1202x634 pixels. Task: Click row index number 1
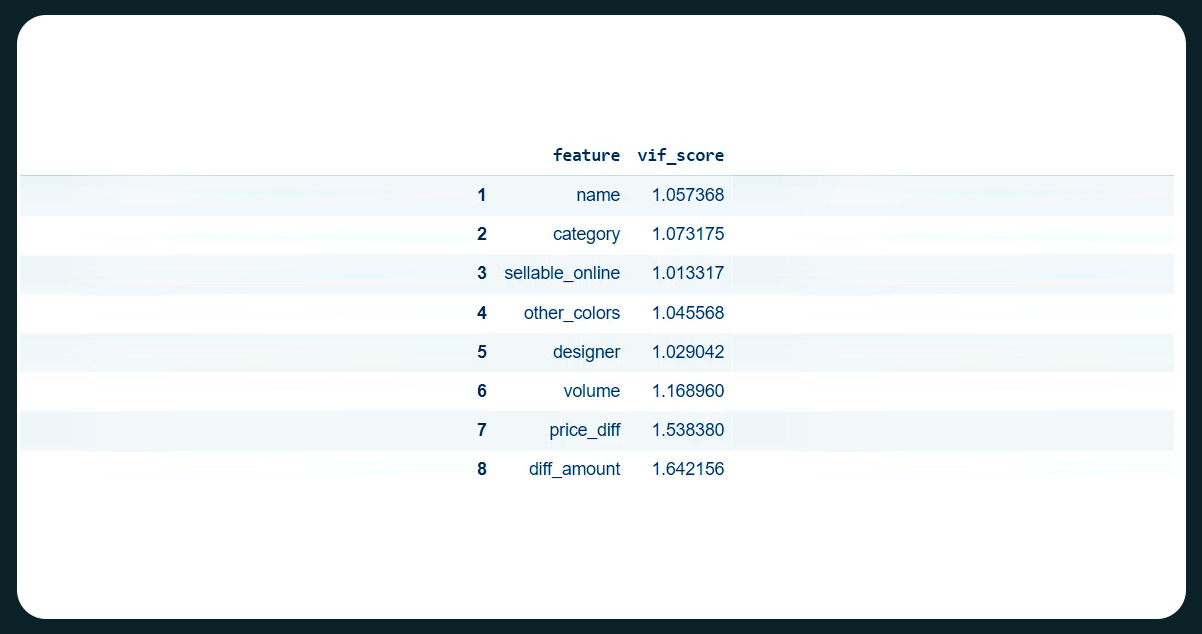[481, 195]
